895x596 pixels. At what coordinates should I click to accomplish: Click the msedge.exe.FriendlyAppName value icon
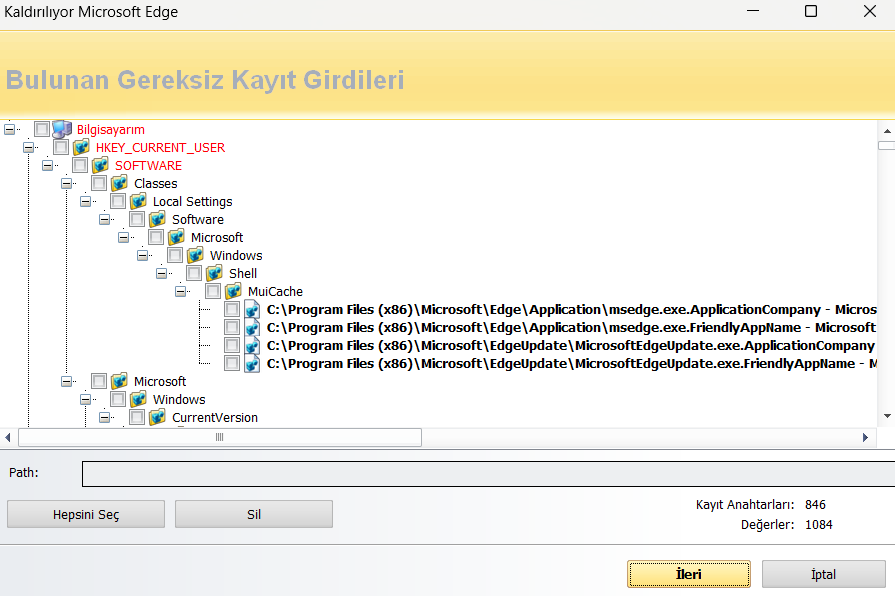click(x=252, y=327)
